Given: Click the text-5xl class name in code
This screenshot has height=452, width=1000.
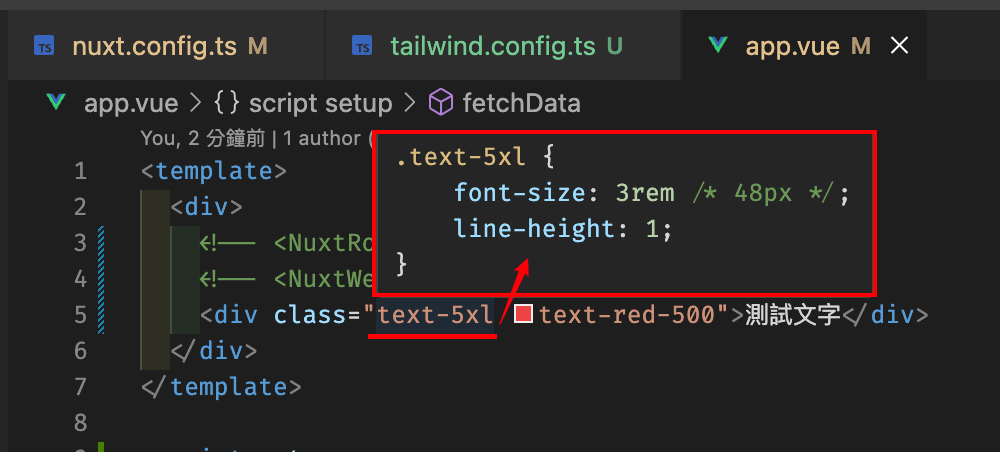Looking at the screenshot, I should pos(436,315).
